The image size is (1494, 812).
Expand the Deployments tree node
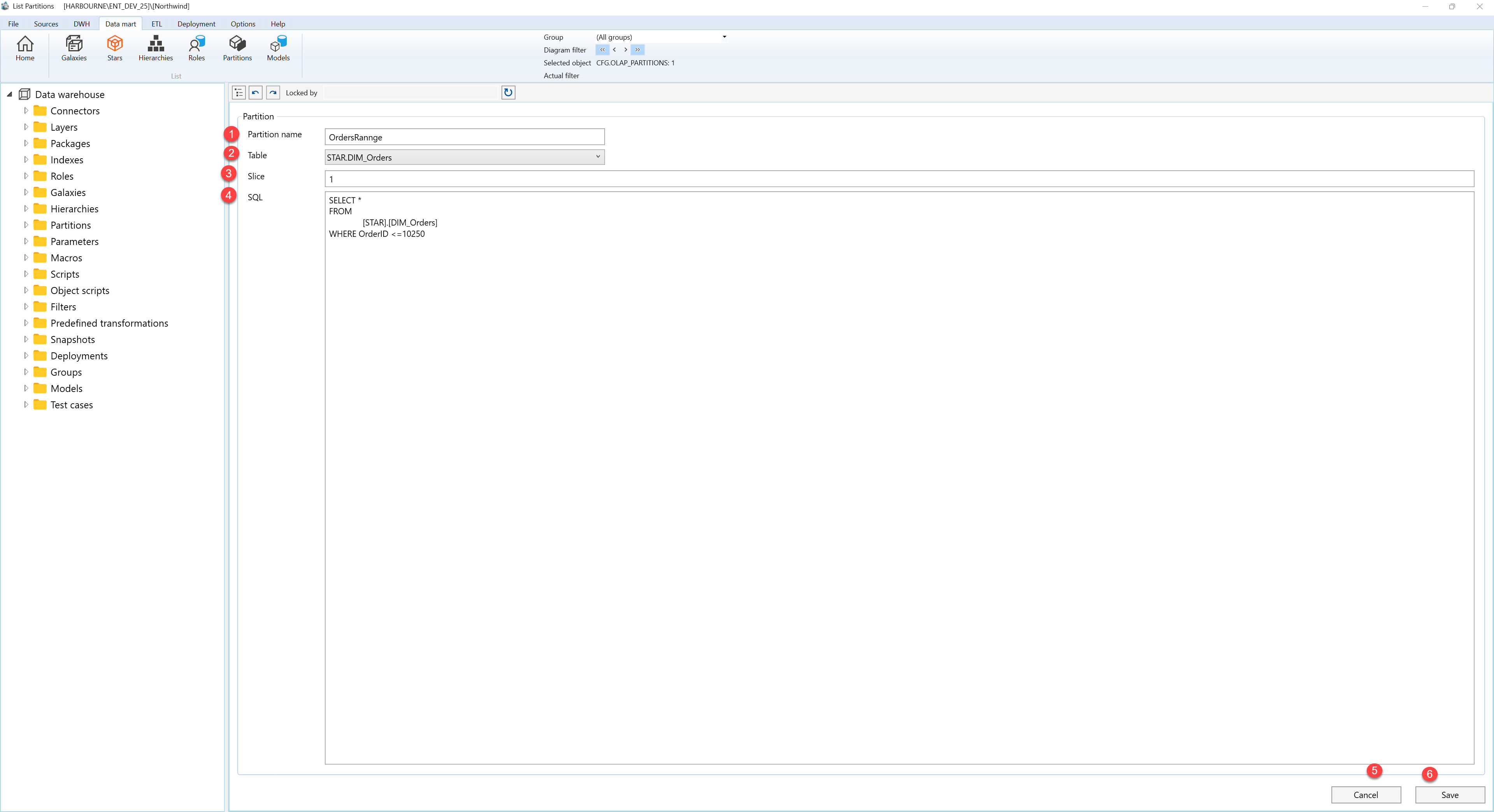pyautogui.click(x=26, y=355)
